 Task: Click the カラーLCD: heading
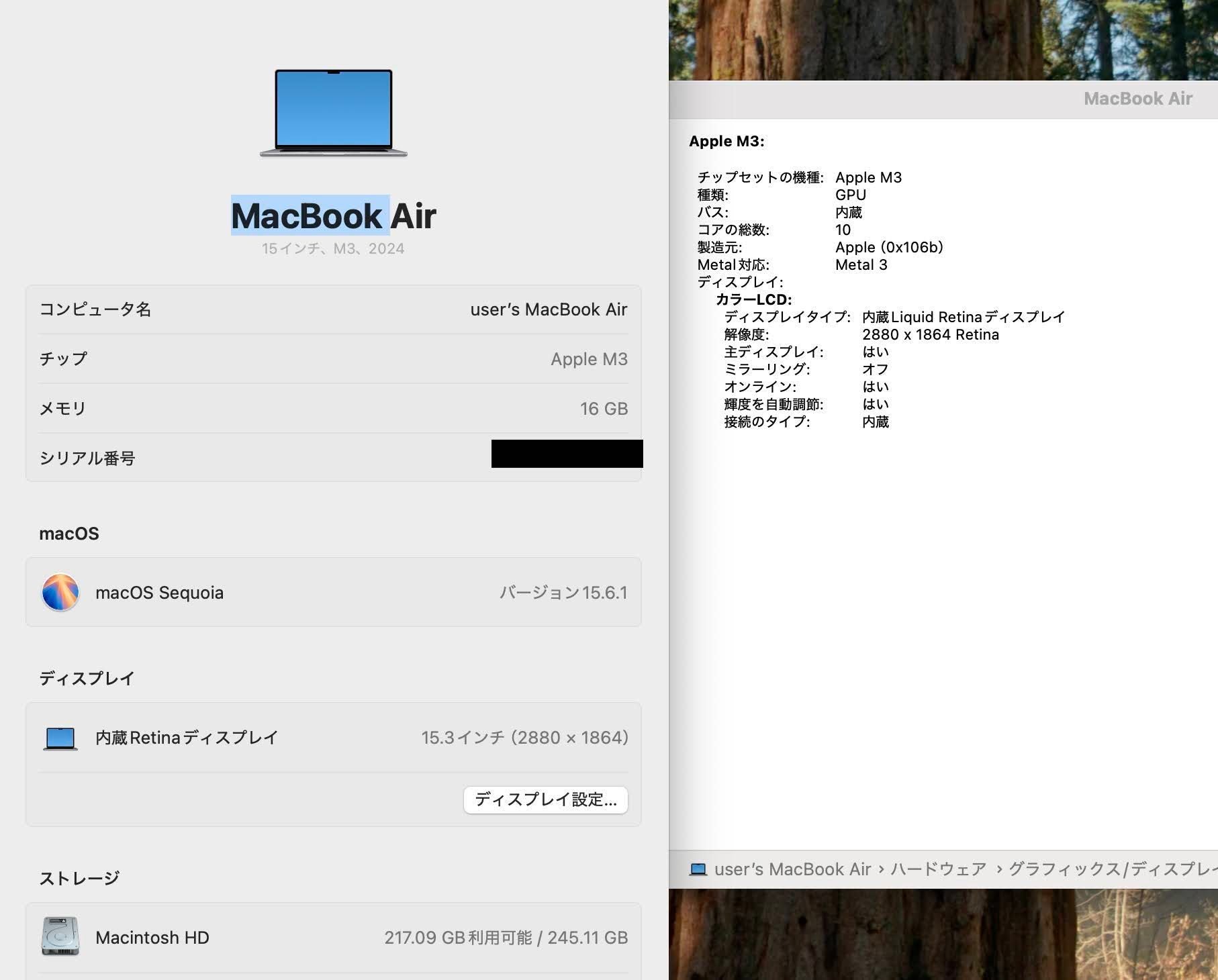753,299
